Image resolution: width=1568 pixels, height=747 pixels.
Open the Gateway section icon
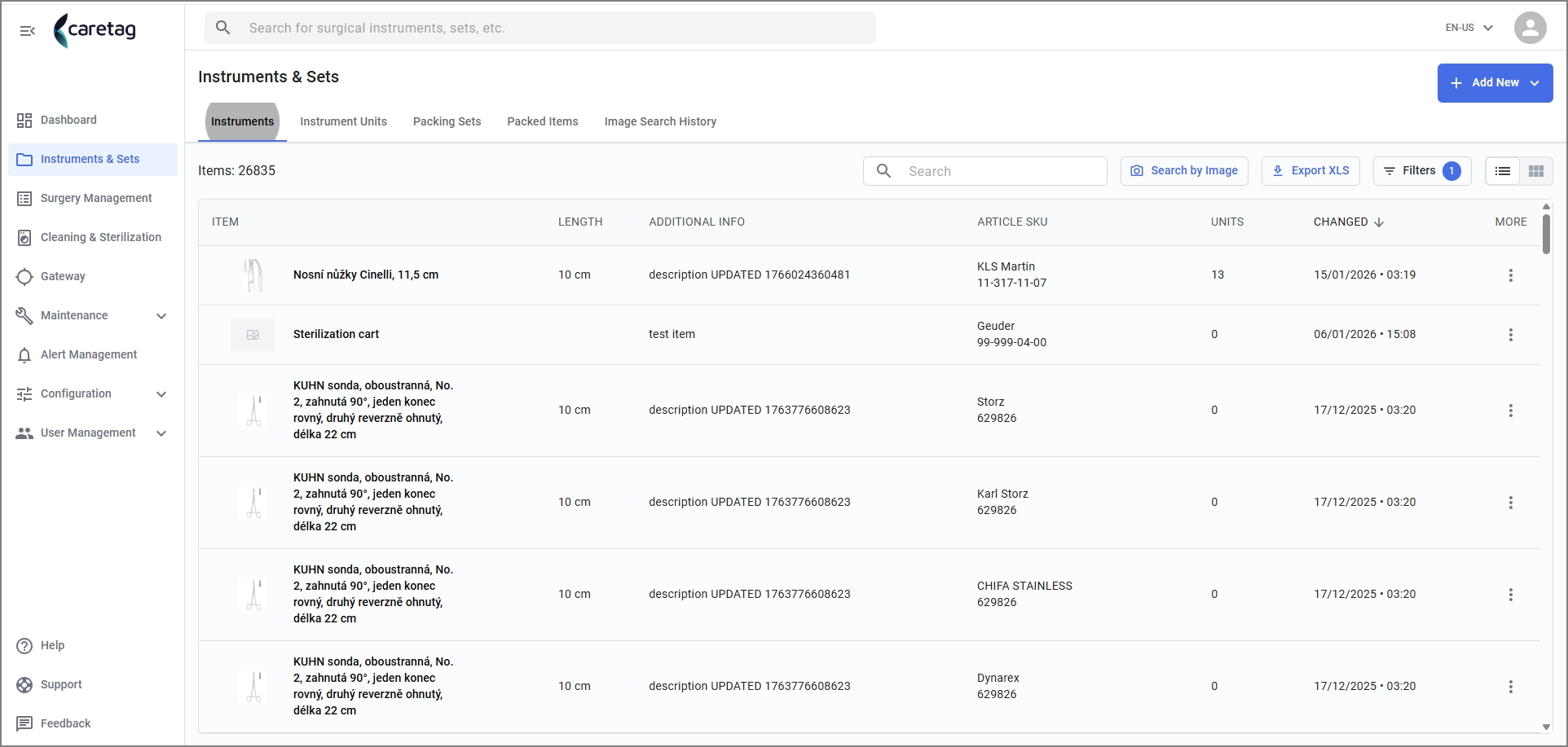click(24, 276)
